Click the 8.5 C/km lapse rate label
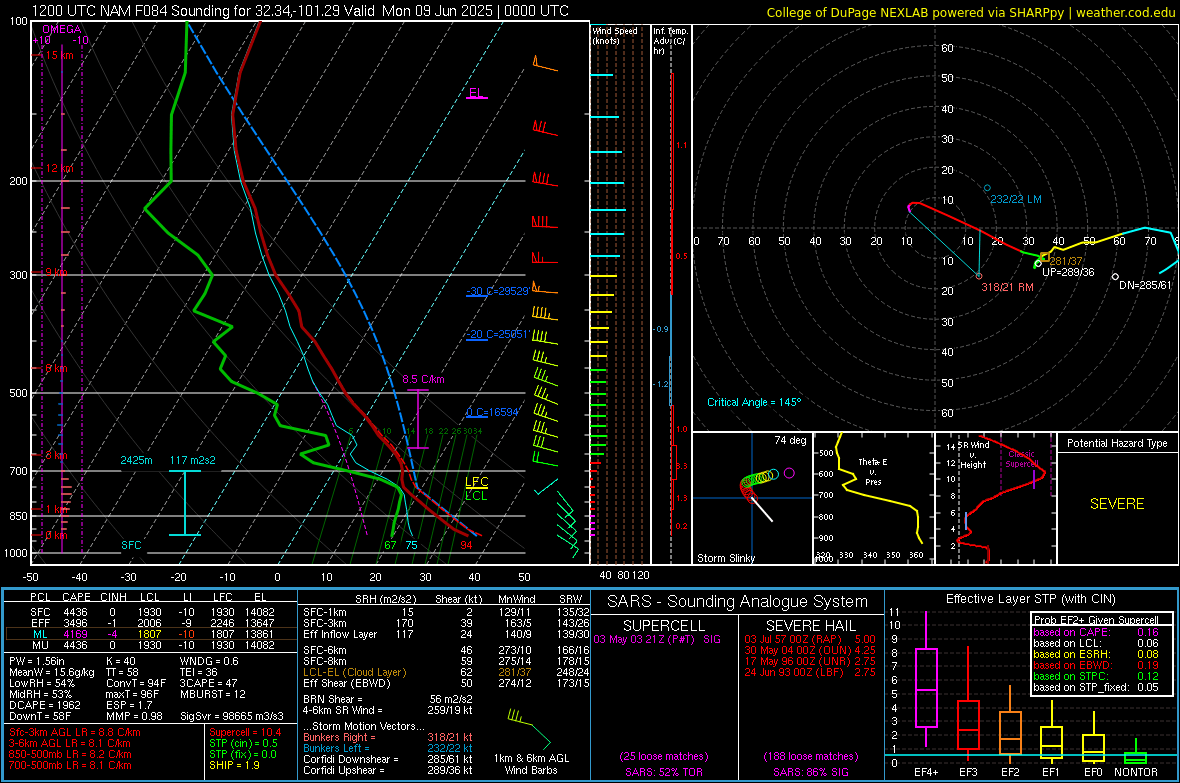This screenshot has height=783, width=1180. tap(423, 379)
